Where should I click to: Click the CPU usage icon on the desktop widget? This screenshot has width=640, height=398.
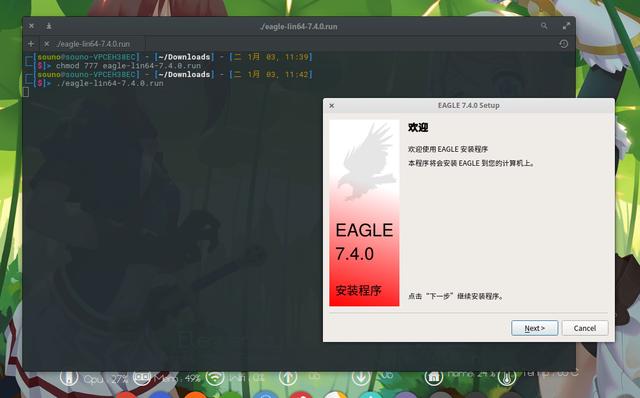(x=69, y=377)
